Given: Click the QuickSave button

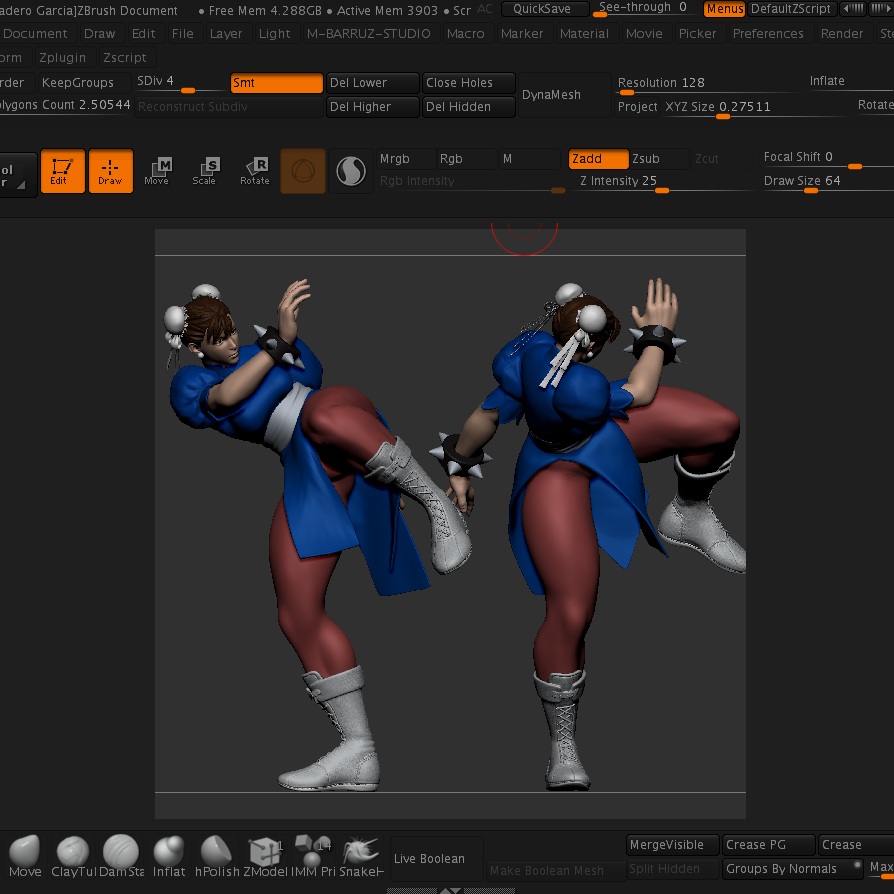Looking at the screenshot, I should pos(543,9).
